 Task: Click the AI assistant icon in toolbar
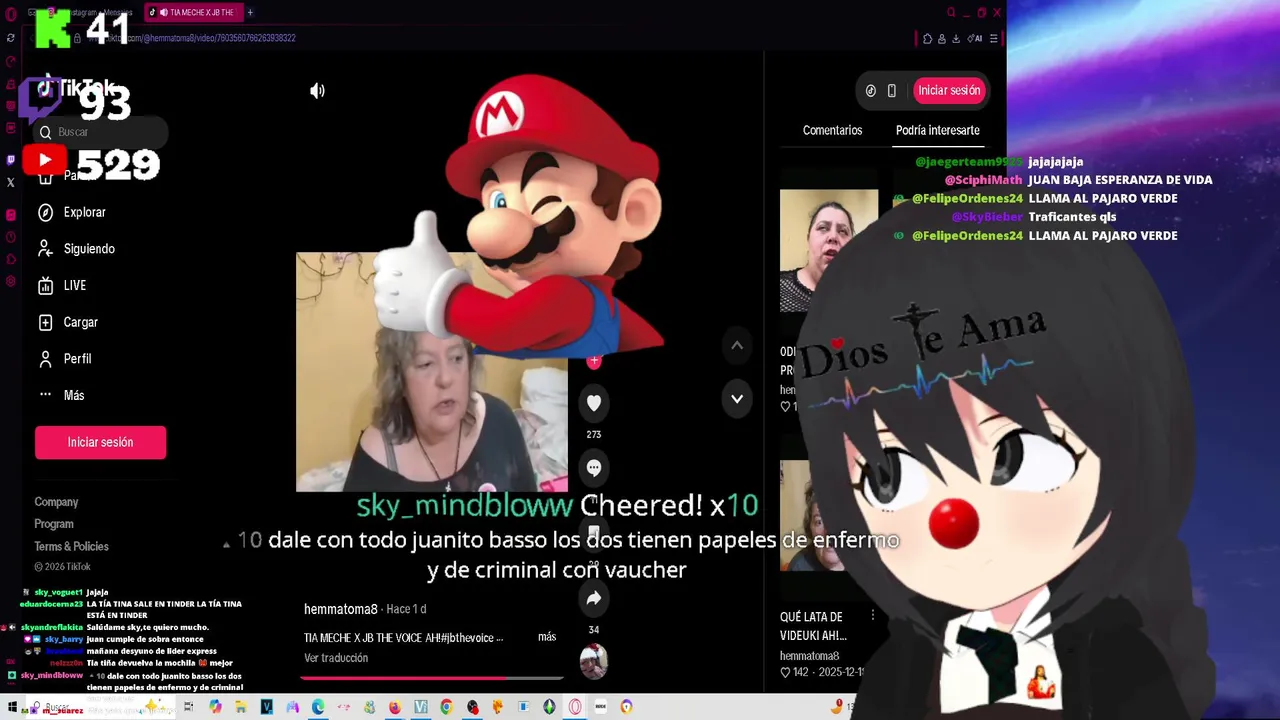[x=977, y=39]
